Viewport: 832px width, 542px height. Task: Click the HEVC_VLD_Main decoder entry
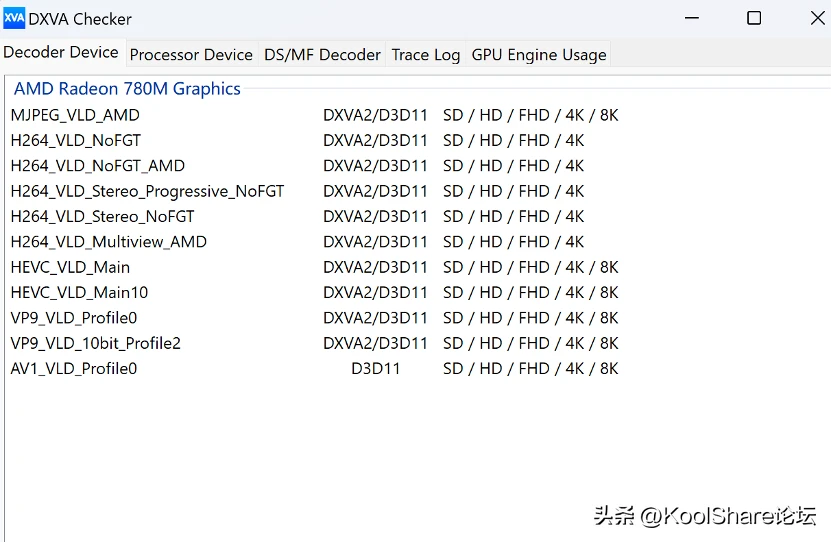click(x=70, y=267)
